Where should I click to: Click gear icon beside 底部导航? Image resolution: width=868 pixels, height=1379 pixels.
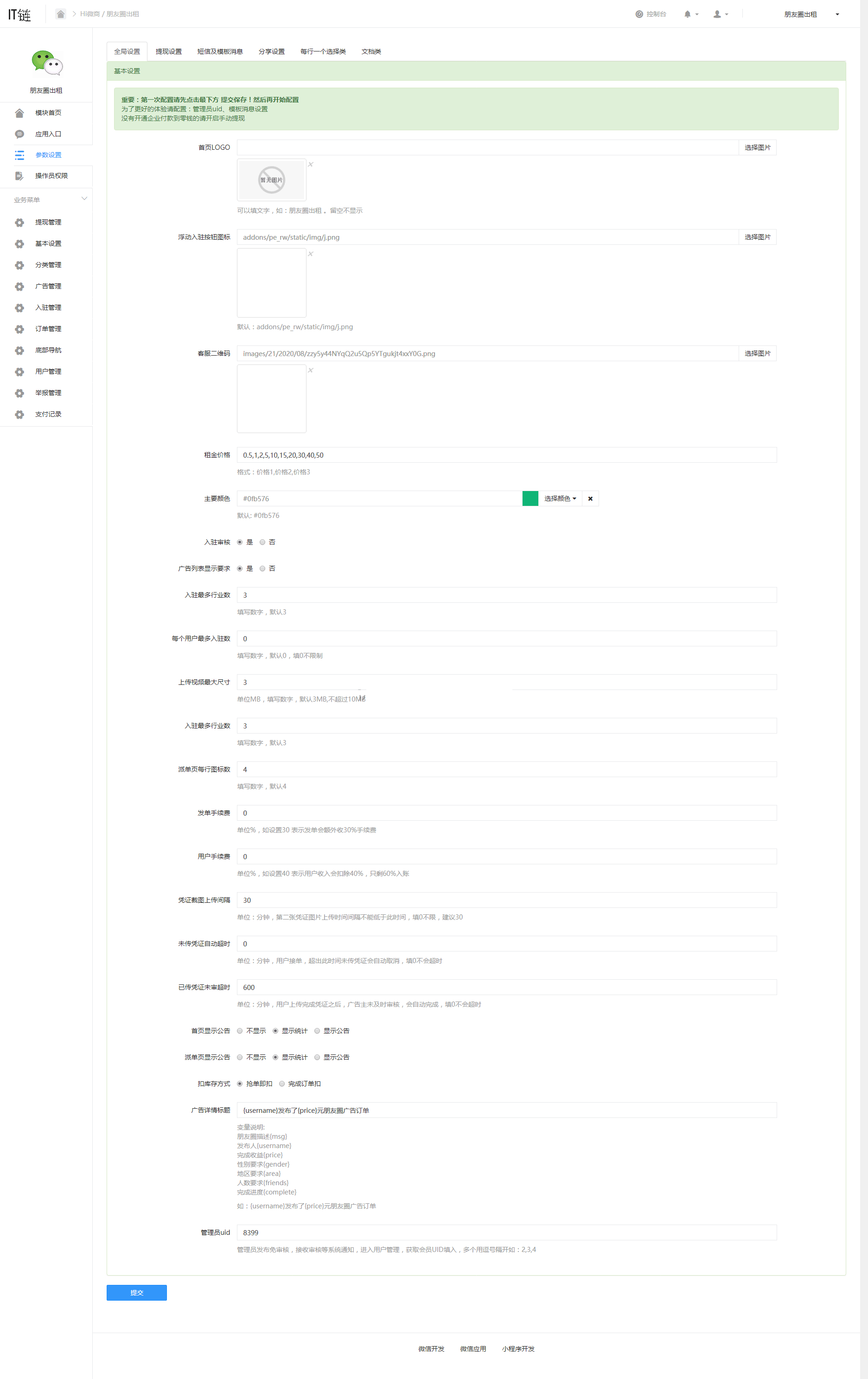pos(19,351)
